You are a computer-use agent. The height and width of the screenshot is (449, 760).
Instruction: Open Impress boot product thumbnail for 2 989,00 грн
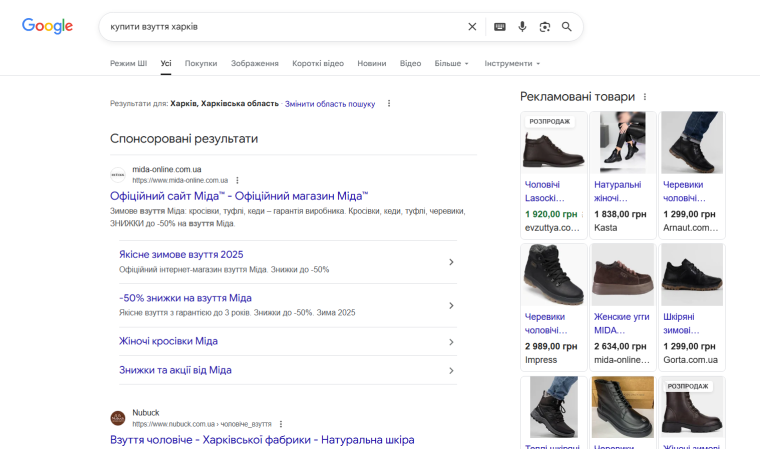(553, 275)
